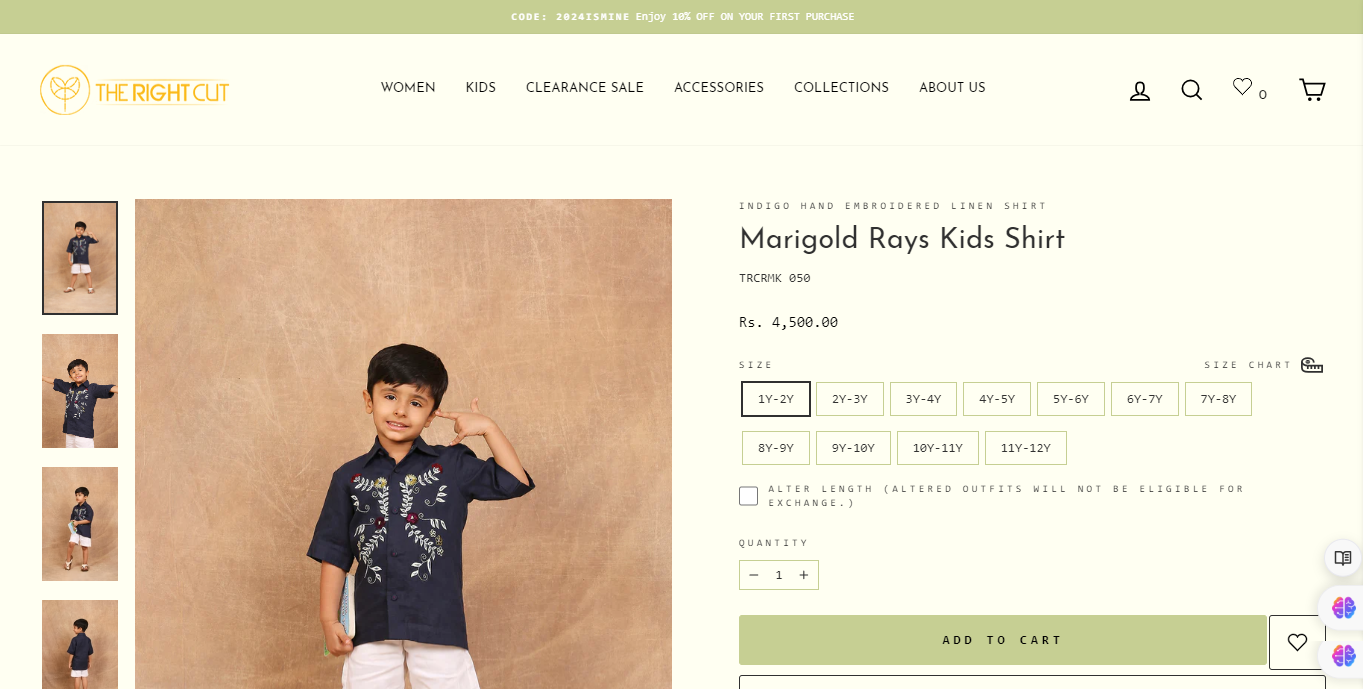Go to Clearance Sale page
This screenshot has width=1363, height=689.
[x=585, y=88]
